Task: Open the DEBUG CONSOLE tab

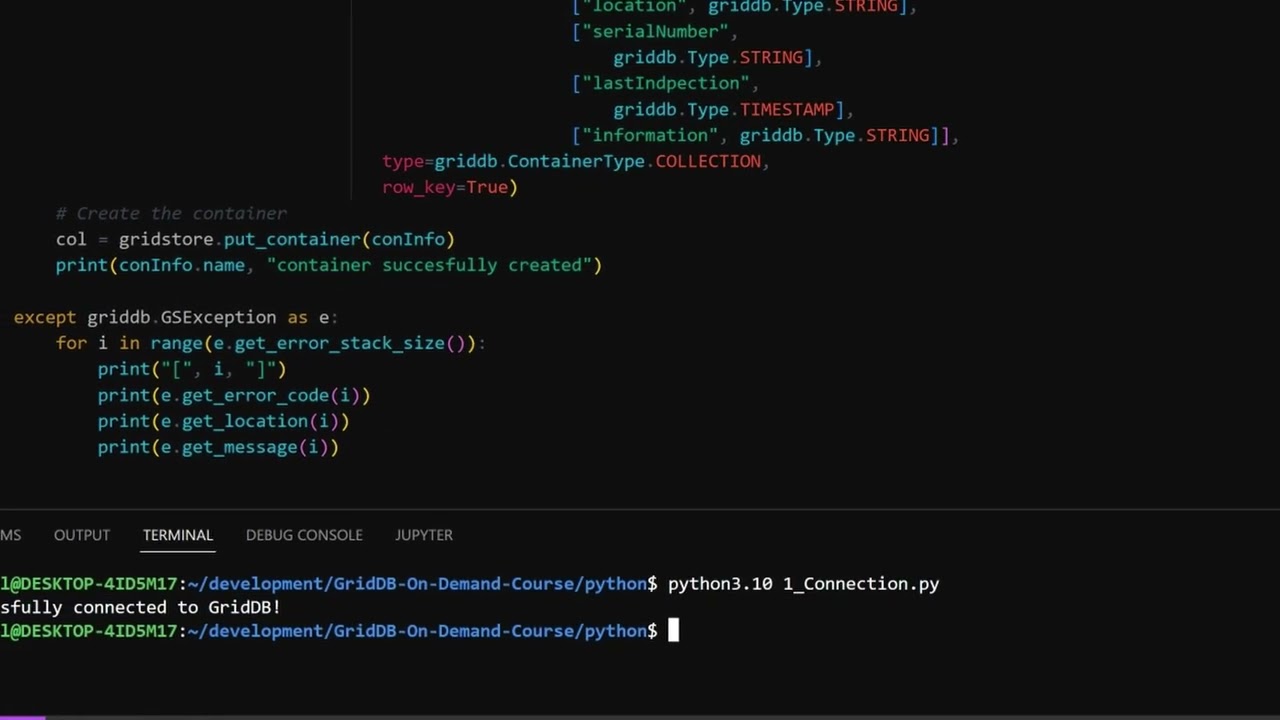Action: (x=304, y=535)
